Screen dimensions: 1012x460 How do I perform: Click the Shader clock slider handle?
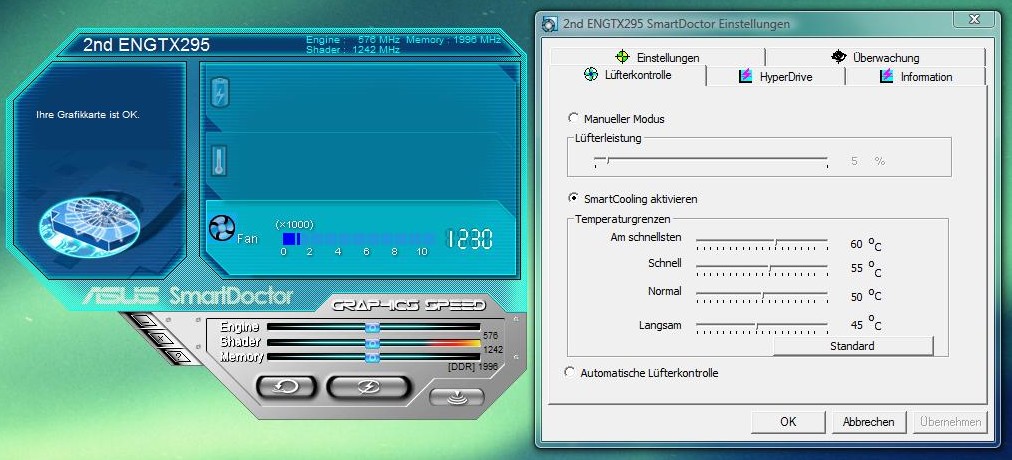pyautogui.click(x=372, y=343)
